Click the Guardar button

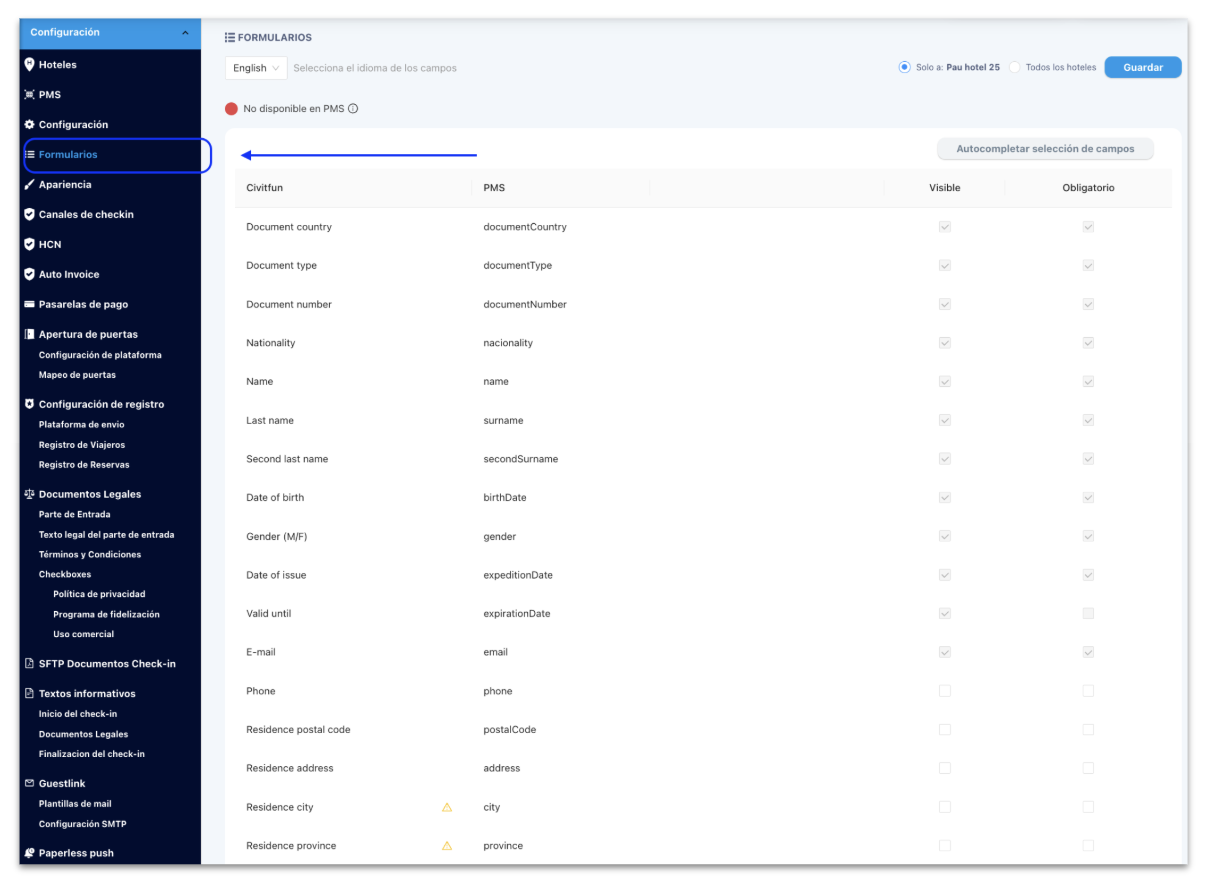1142,67
